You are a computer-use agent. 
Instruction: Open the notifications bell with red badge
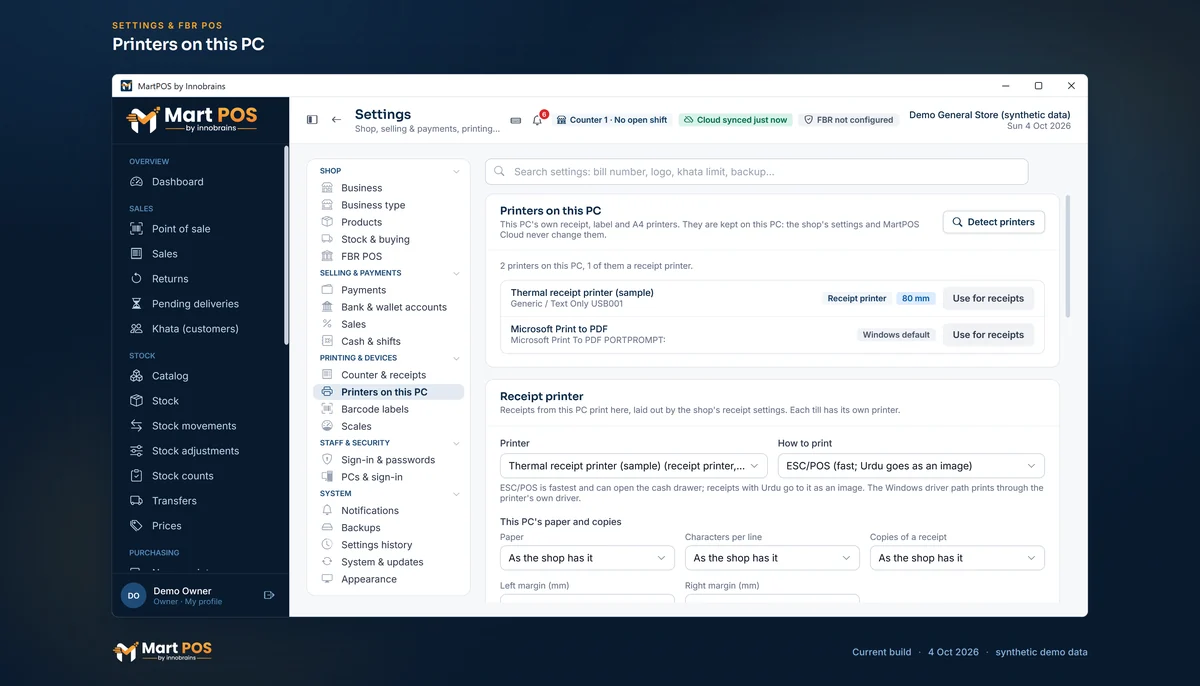538,120
